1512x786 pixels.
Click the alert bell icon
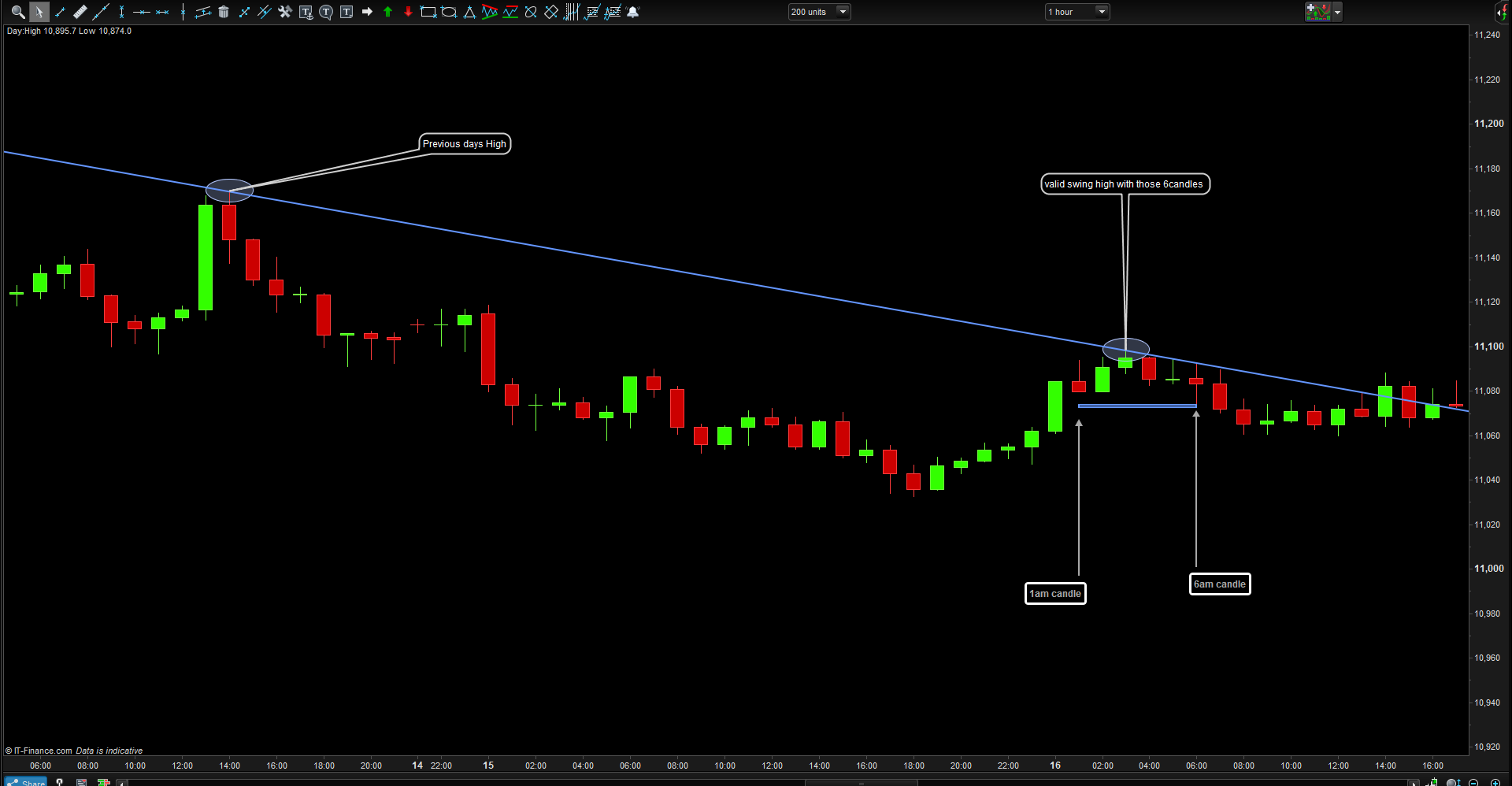point(633,12)
